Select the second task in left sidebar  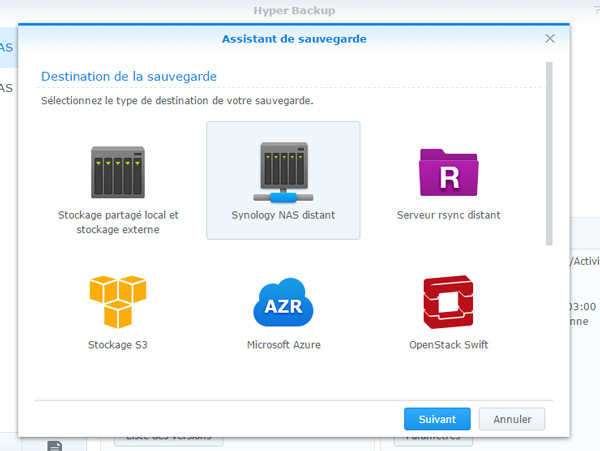tap(8, 87)
